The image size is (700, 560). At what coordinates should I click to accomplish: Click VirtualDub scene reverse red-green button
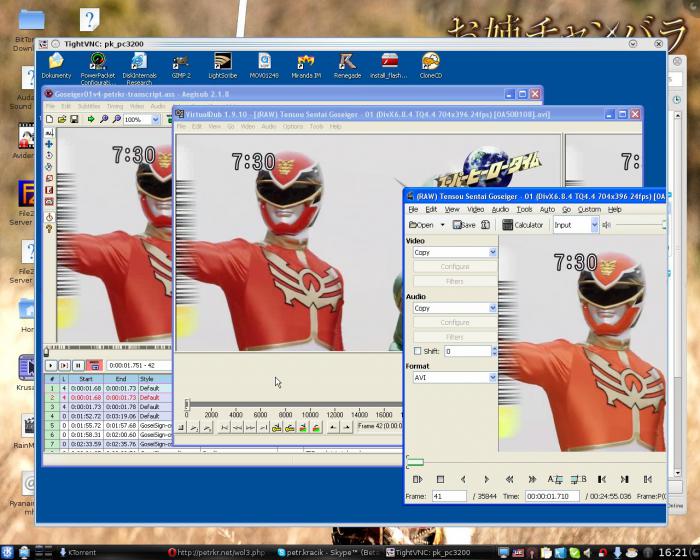pyautogui.click(x=303, y=428)
